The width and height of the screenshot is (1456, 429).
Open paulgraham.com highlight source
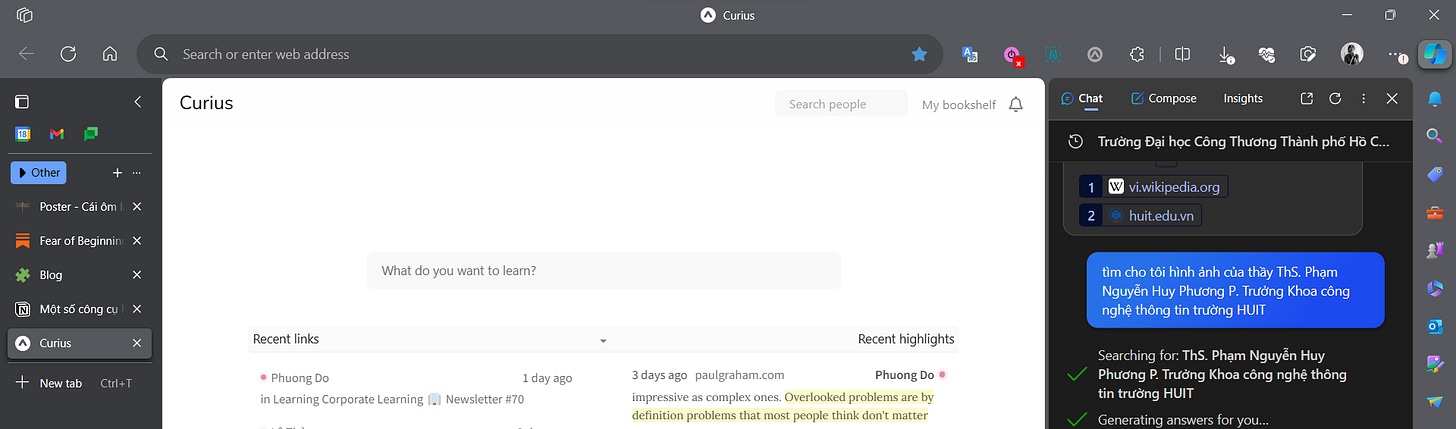pyautogui.click(x=740, y=375)
